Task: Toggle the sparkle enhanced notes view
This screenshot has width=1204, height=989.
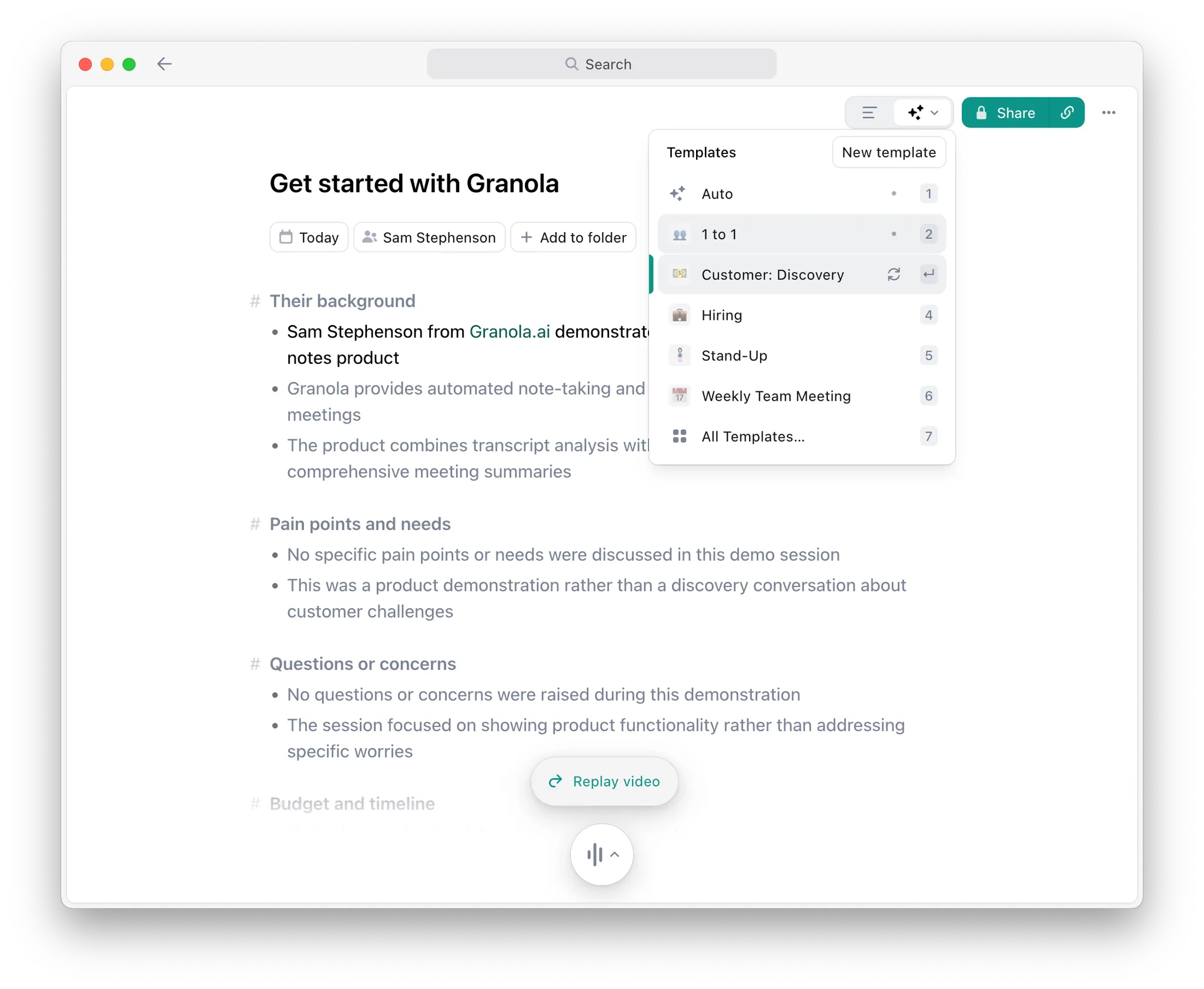Action: click(915, 113)
